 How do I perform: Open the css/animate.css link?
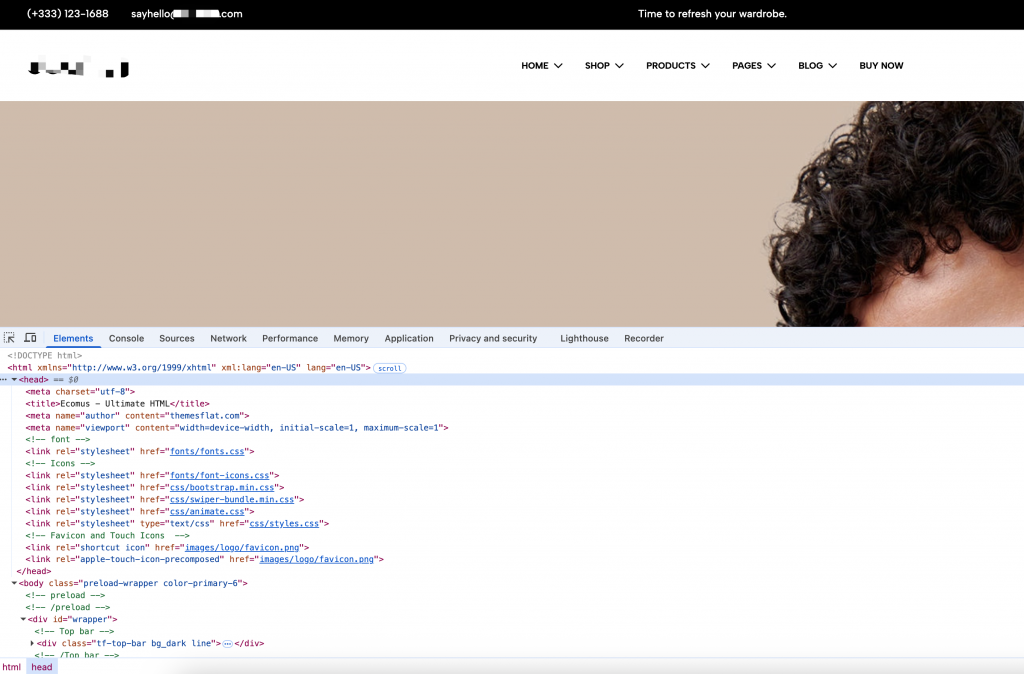click(x=207, y=511)
